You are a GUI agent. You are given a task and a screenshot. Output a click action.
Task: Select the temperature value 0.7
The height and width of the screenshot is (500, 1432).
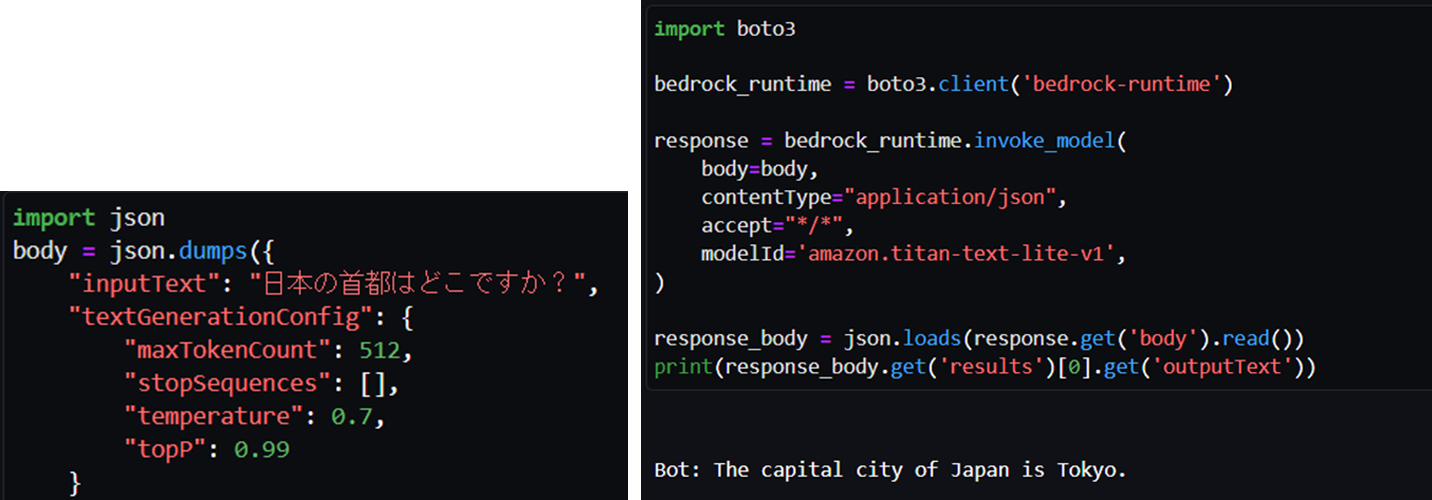coord(350,417)
